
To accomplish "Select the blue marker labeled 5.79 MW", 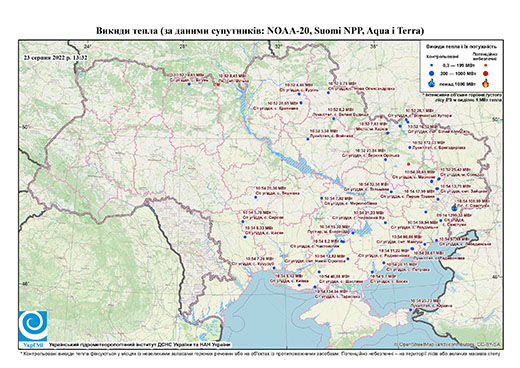I will pos(243,222).
